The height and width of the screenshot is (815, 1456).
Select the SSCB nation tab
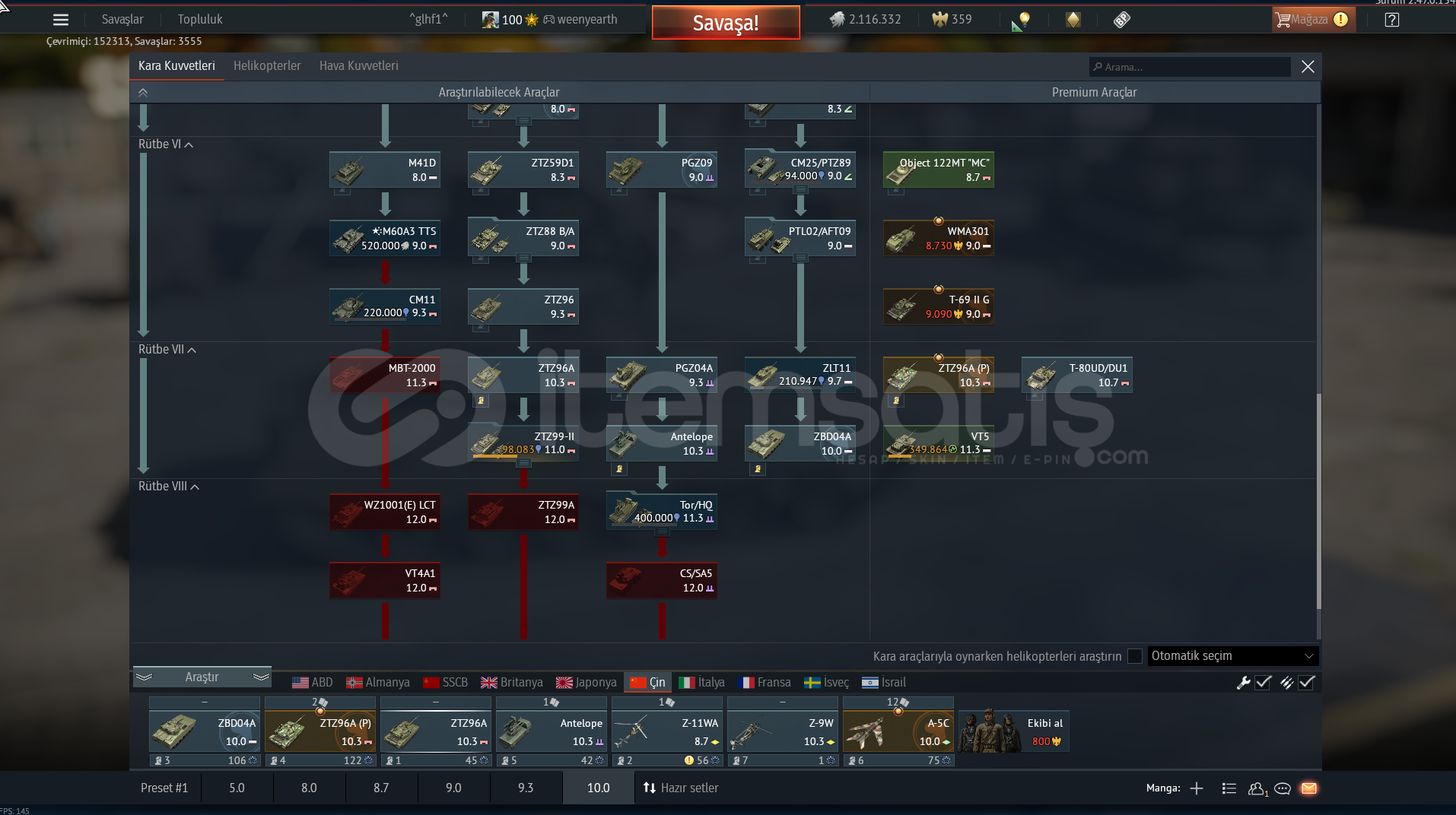pyautogui.click(x=445, y=683)
